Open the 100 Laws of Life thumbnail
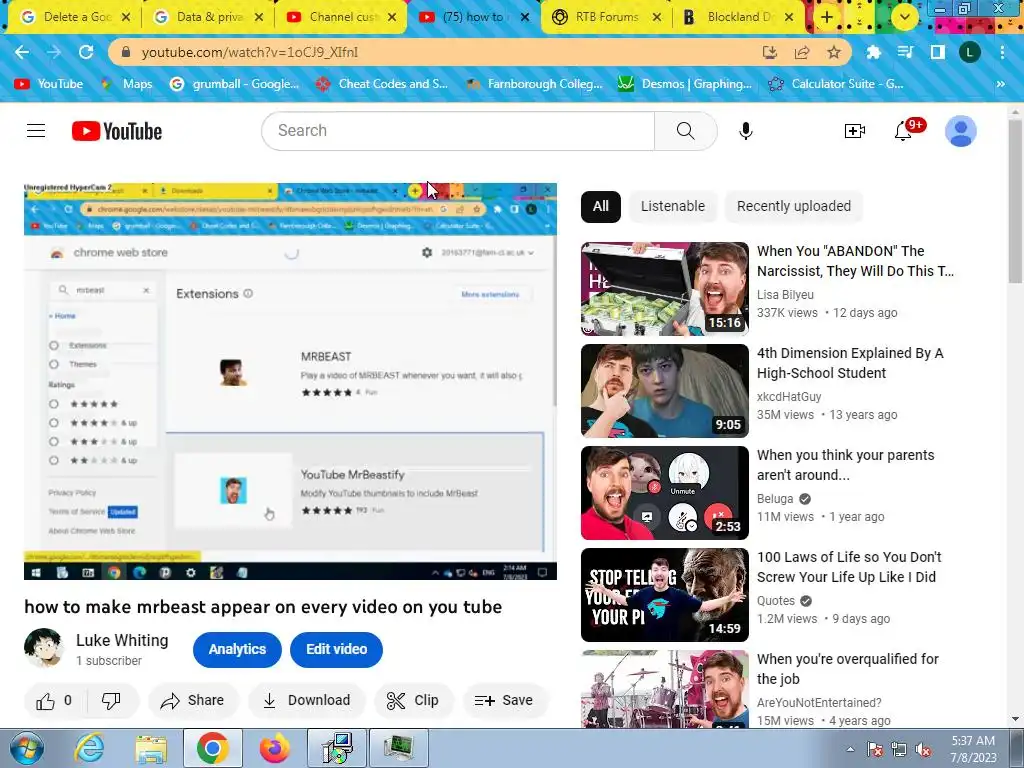Screen dimensions: 1024x768 pos(665,595)
